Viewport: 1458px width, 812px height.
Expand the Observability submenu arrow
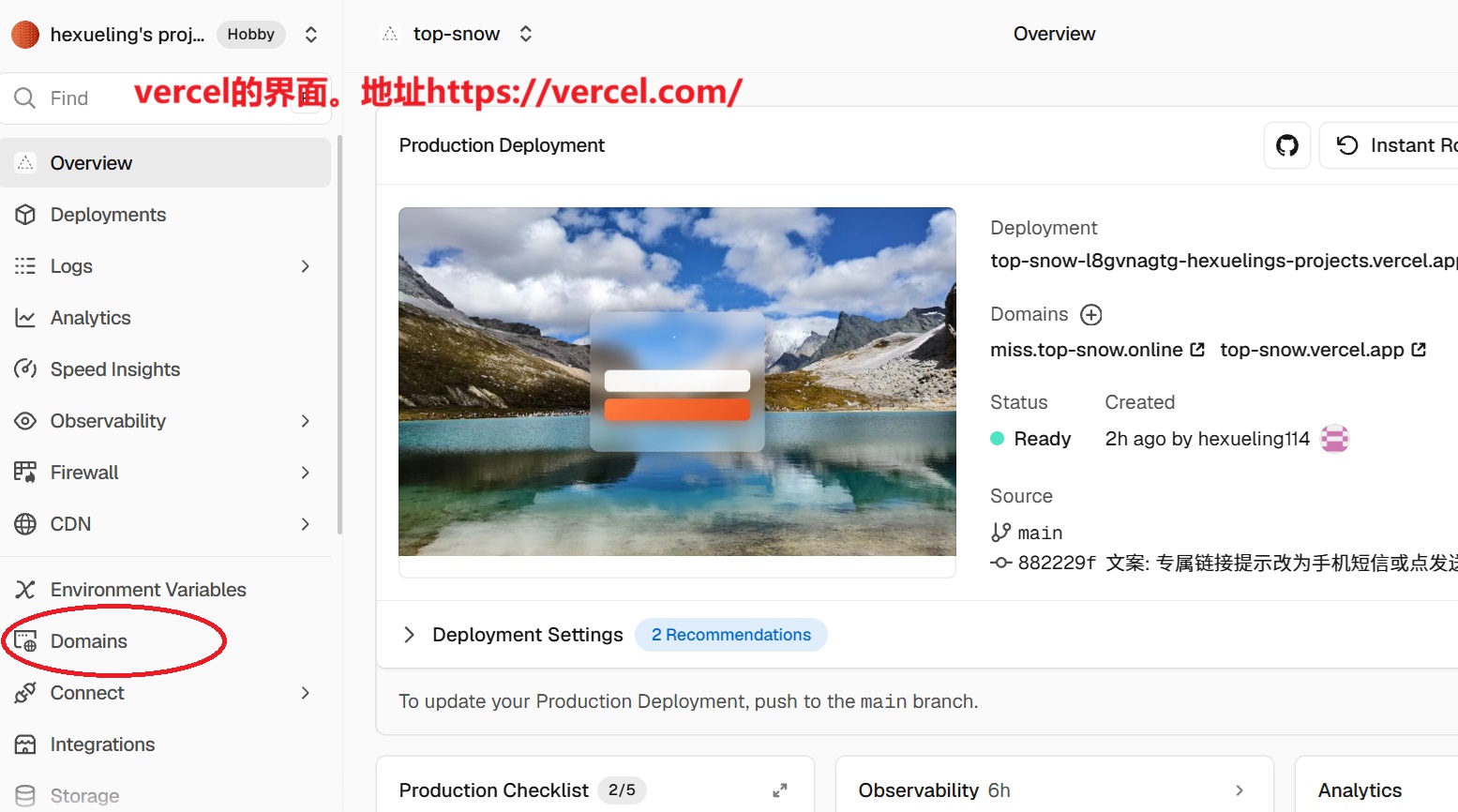305,421
